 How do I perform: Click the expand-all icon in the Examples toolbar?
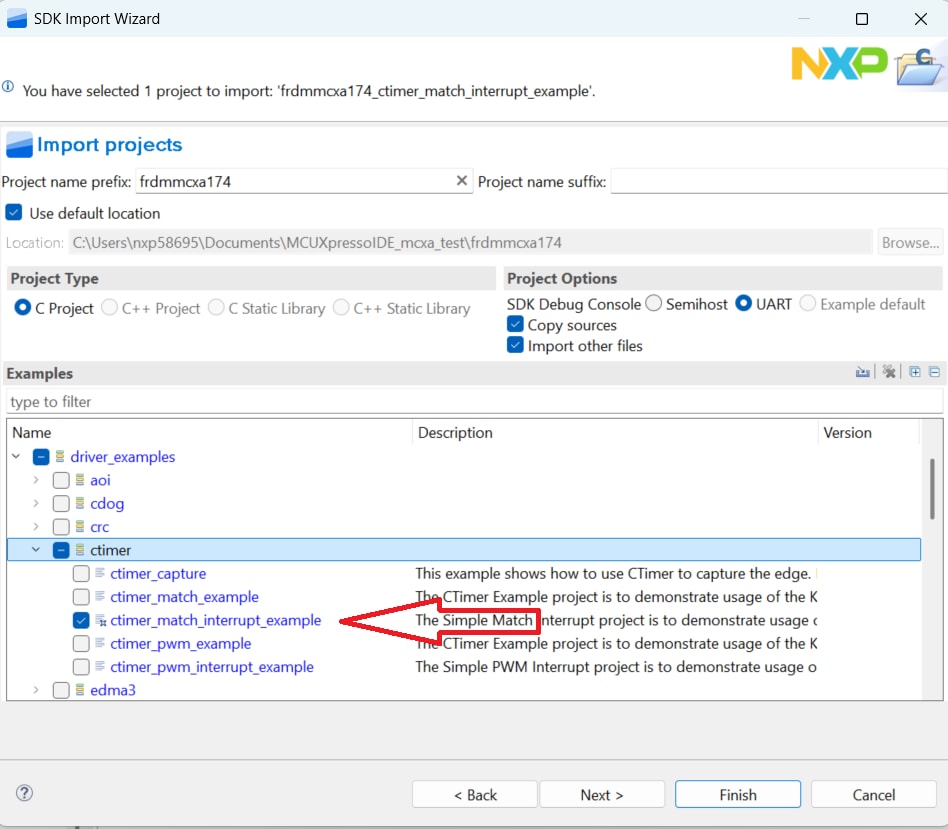coord(914,371)
